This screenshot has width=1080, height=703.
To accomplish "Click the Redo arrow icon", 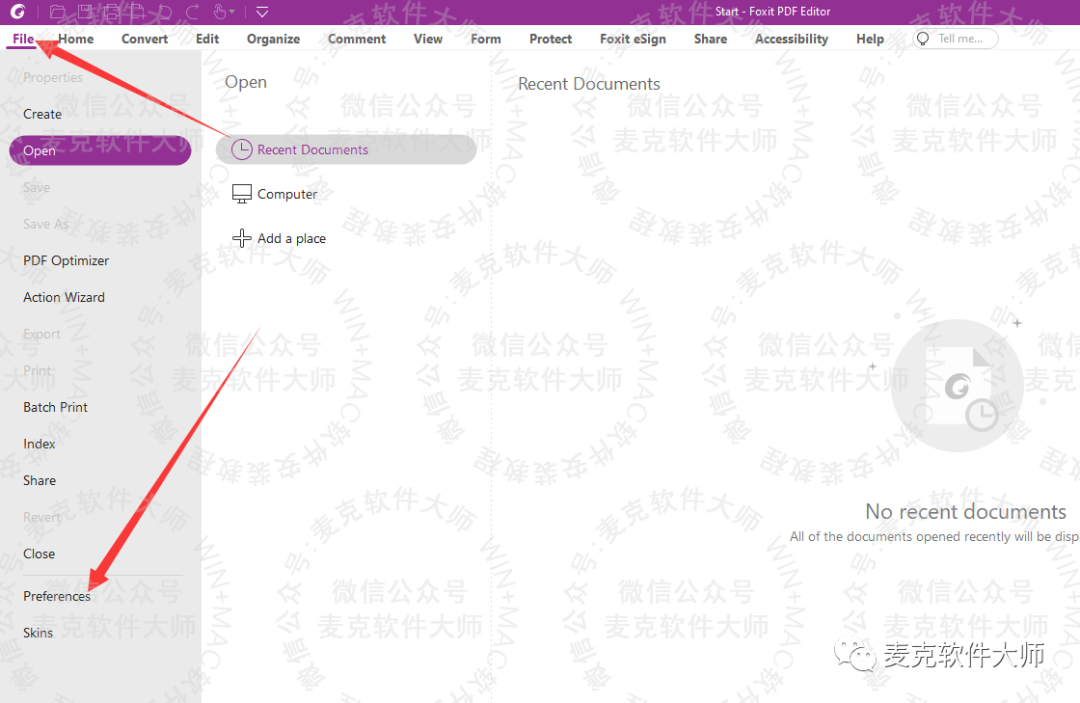I will point(192,11).
